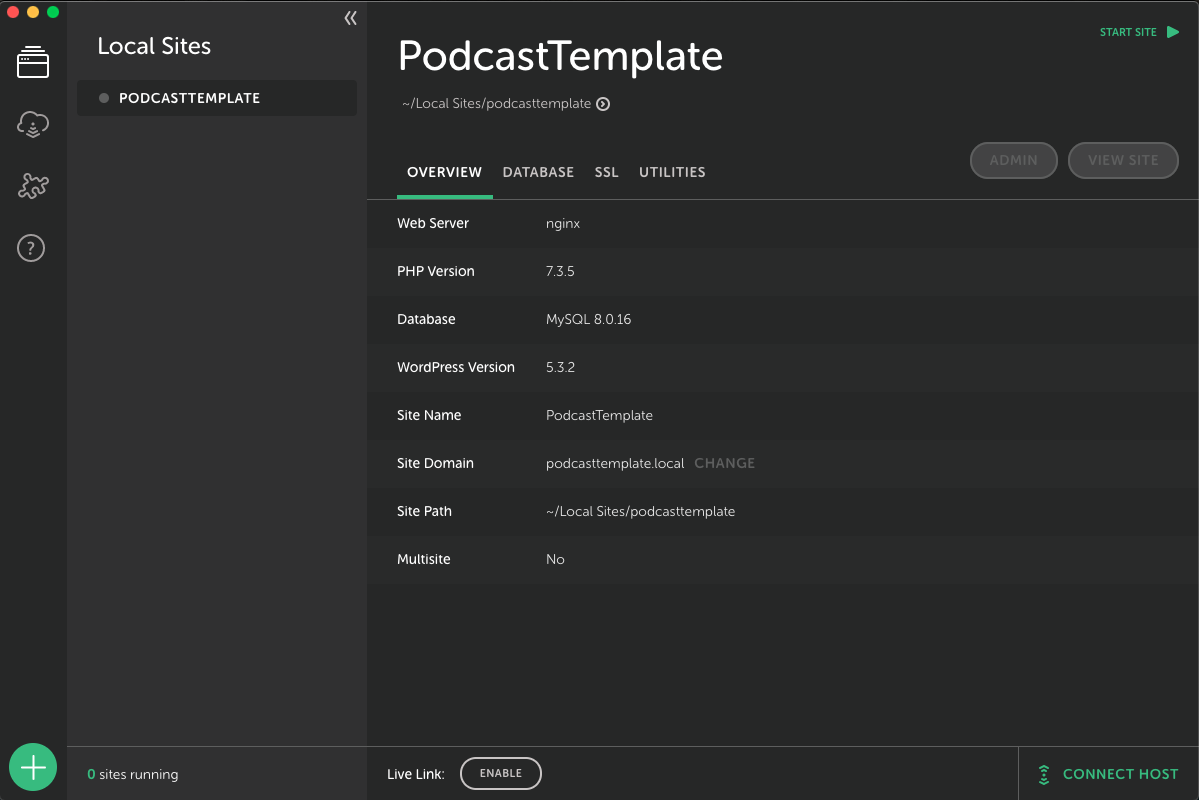
Task: Open the Local Sites sidebar icon
Action: pos(33,62)
